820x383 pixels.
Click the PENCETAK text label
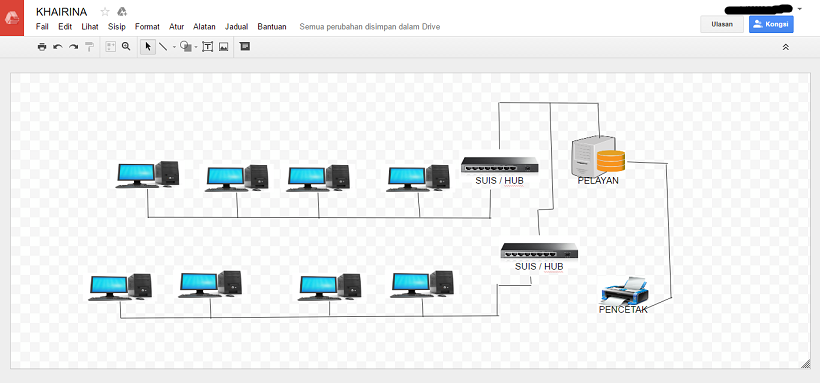623,309
